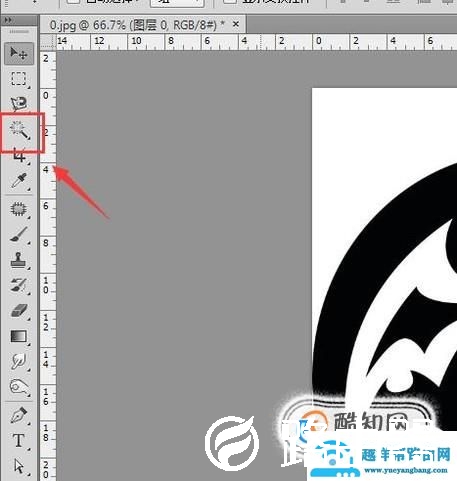Select the History Brush tool

(19, 285)
